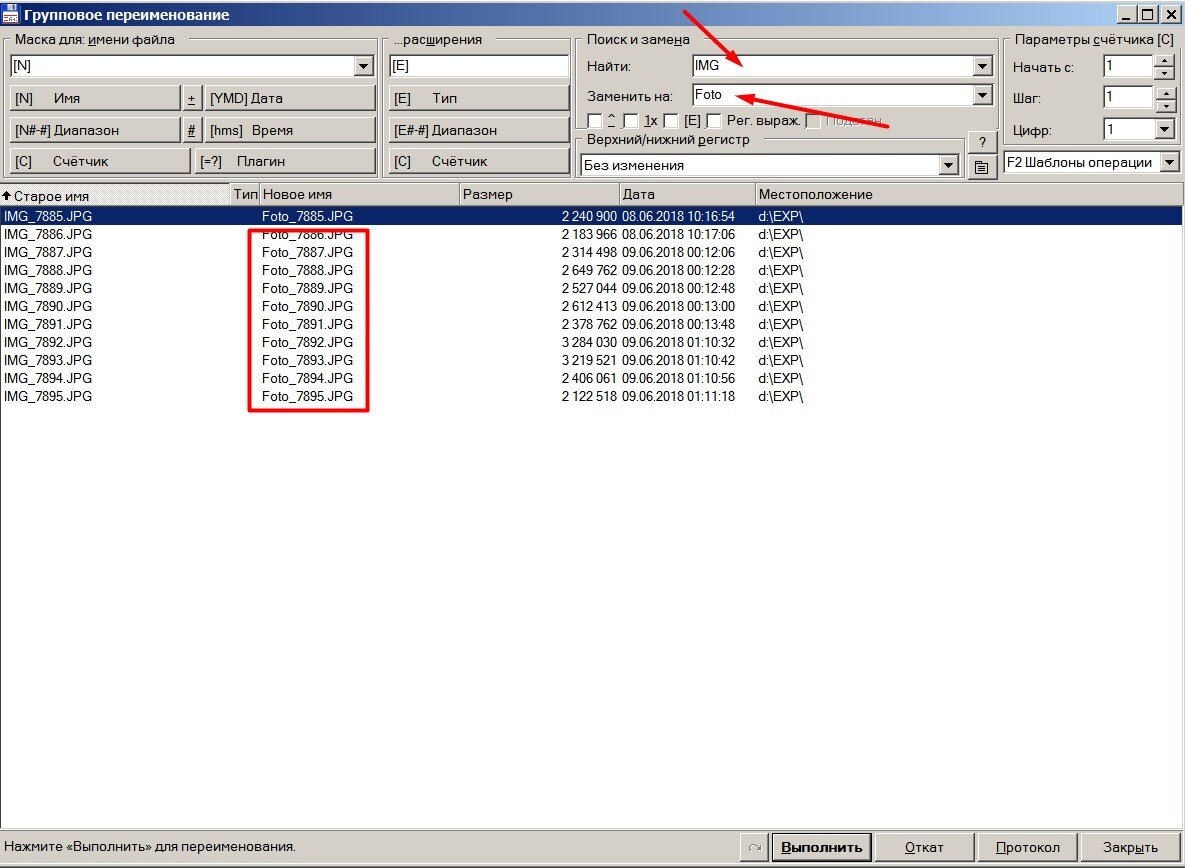Image resolution: width=1185 pixels, height=868 pixels.
Task: Sort by 'Дата' column header
Action: (687, 195)
